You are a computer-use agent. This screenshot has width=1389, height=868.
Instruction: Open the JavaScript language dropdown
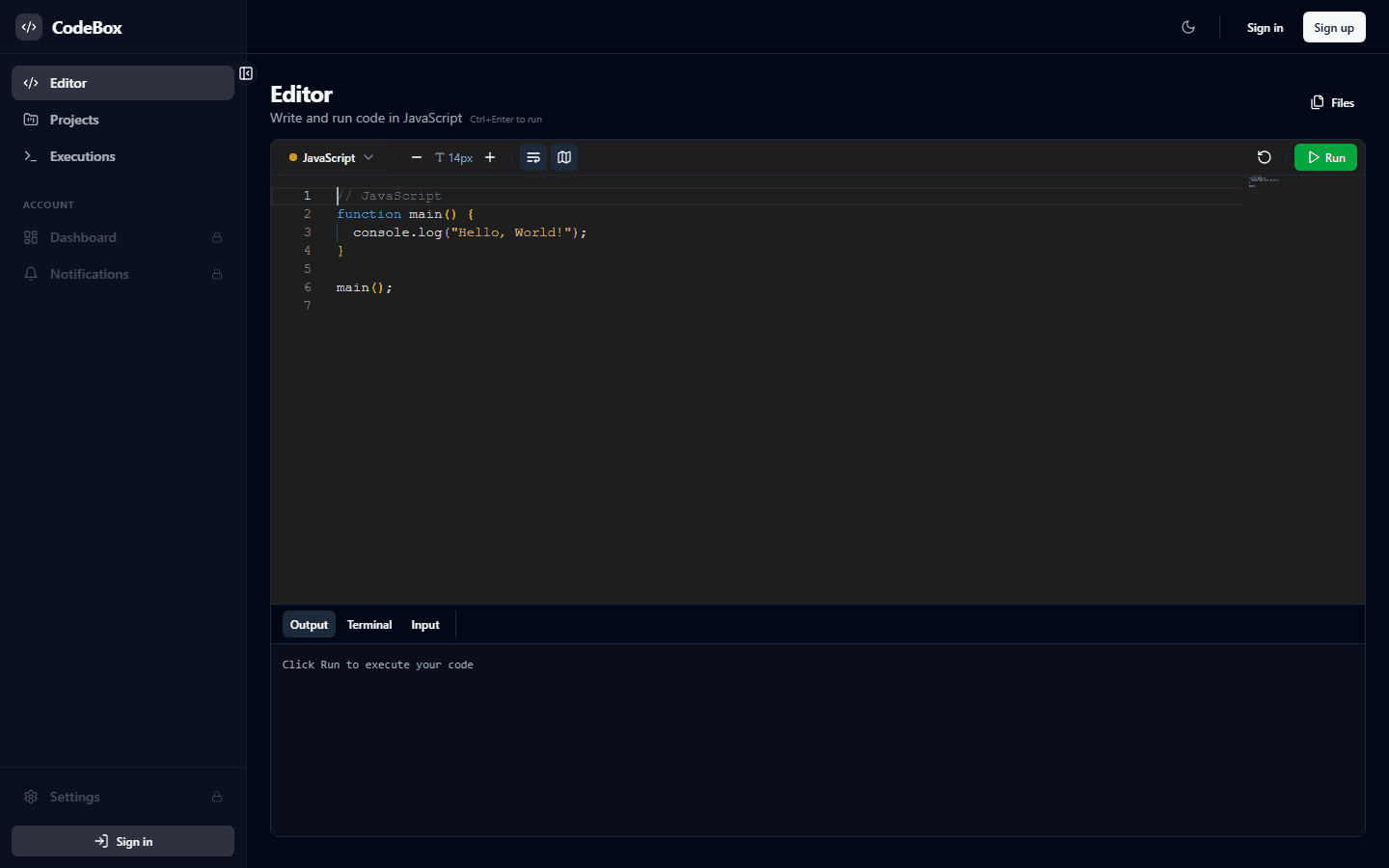tap(331, 157)
